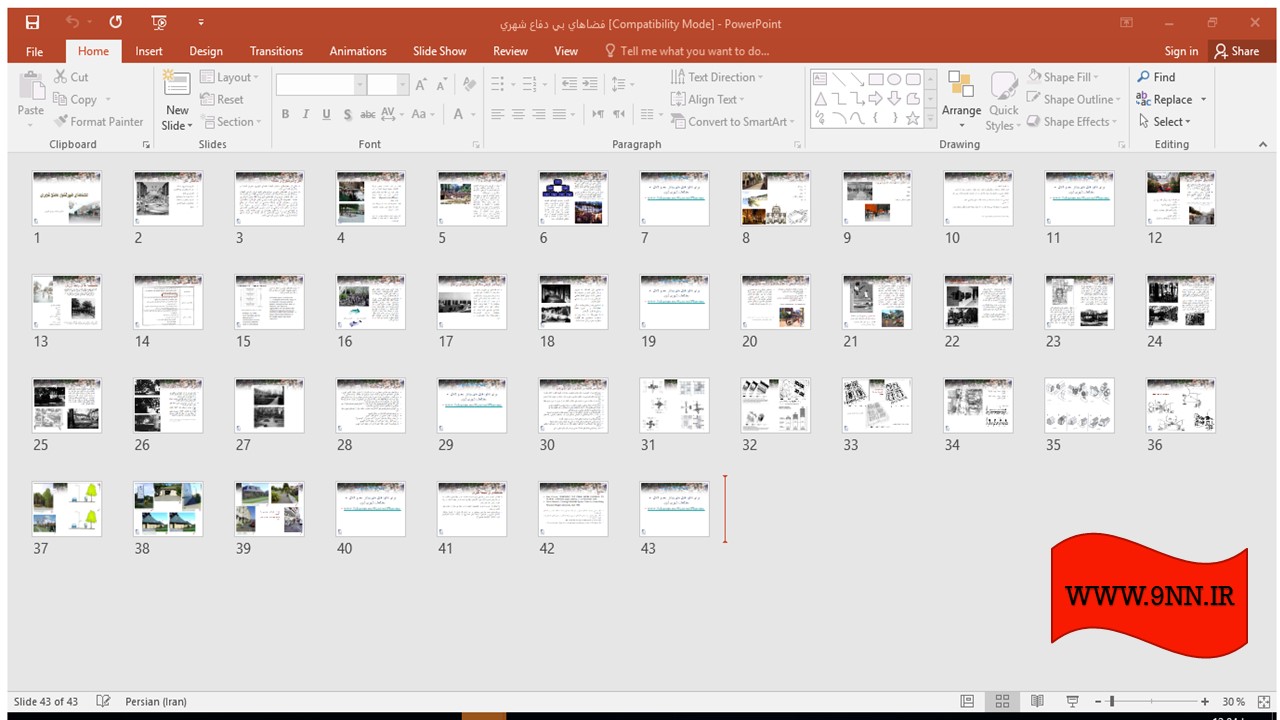Viewport: 1280px width, 720px height.
Task: Select slide 32 thumbnail
Action: click(775, 405)
